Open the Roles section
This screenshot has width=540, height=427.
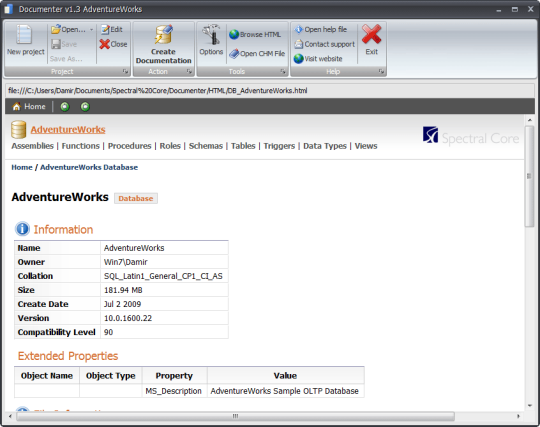pos(170,146)
